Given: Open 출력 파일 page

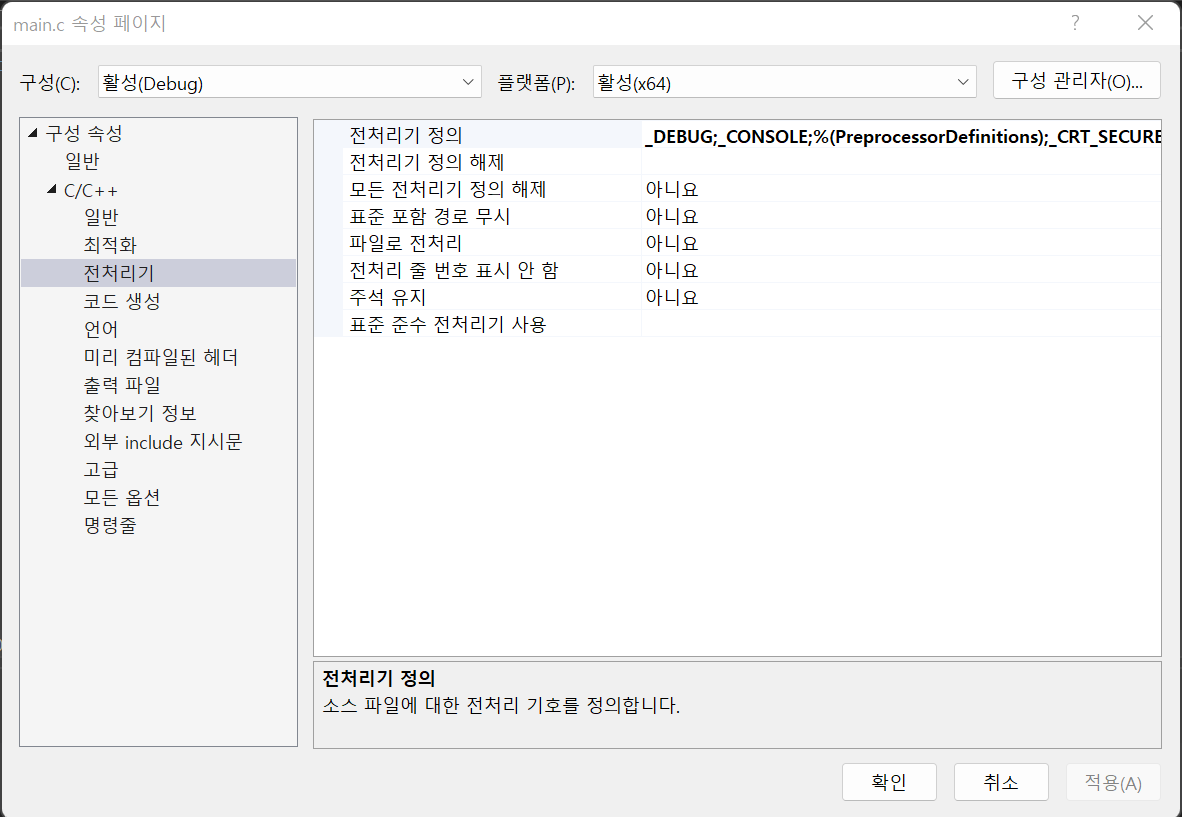Looking at the screenshot, I should click(121, 384).
